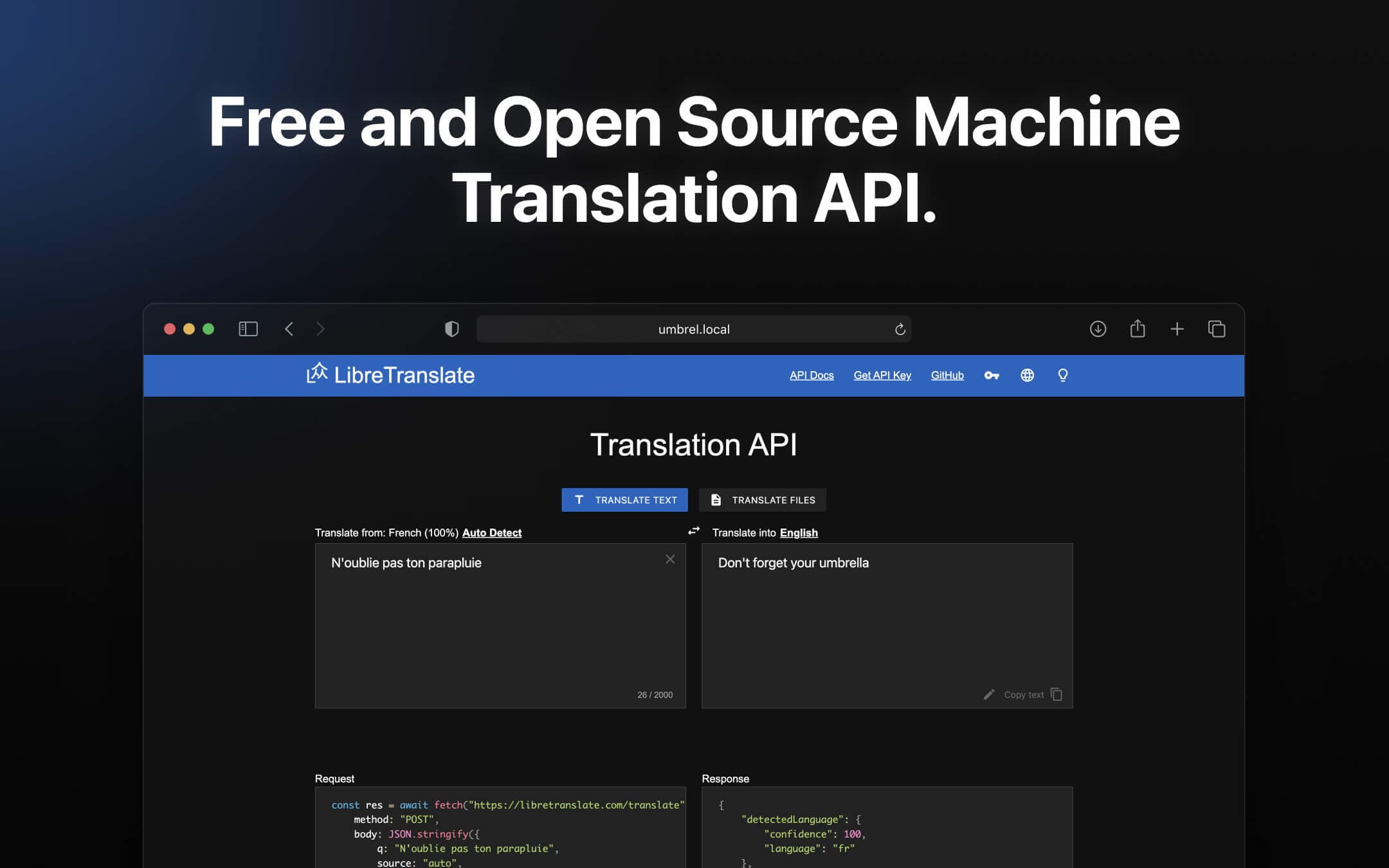Screen dimensions: 1389x868
Task: Open GitHub repository link
Action: point(947,375)
